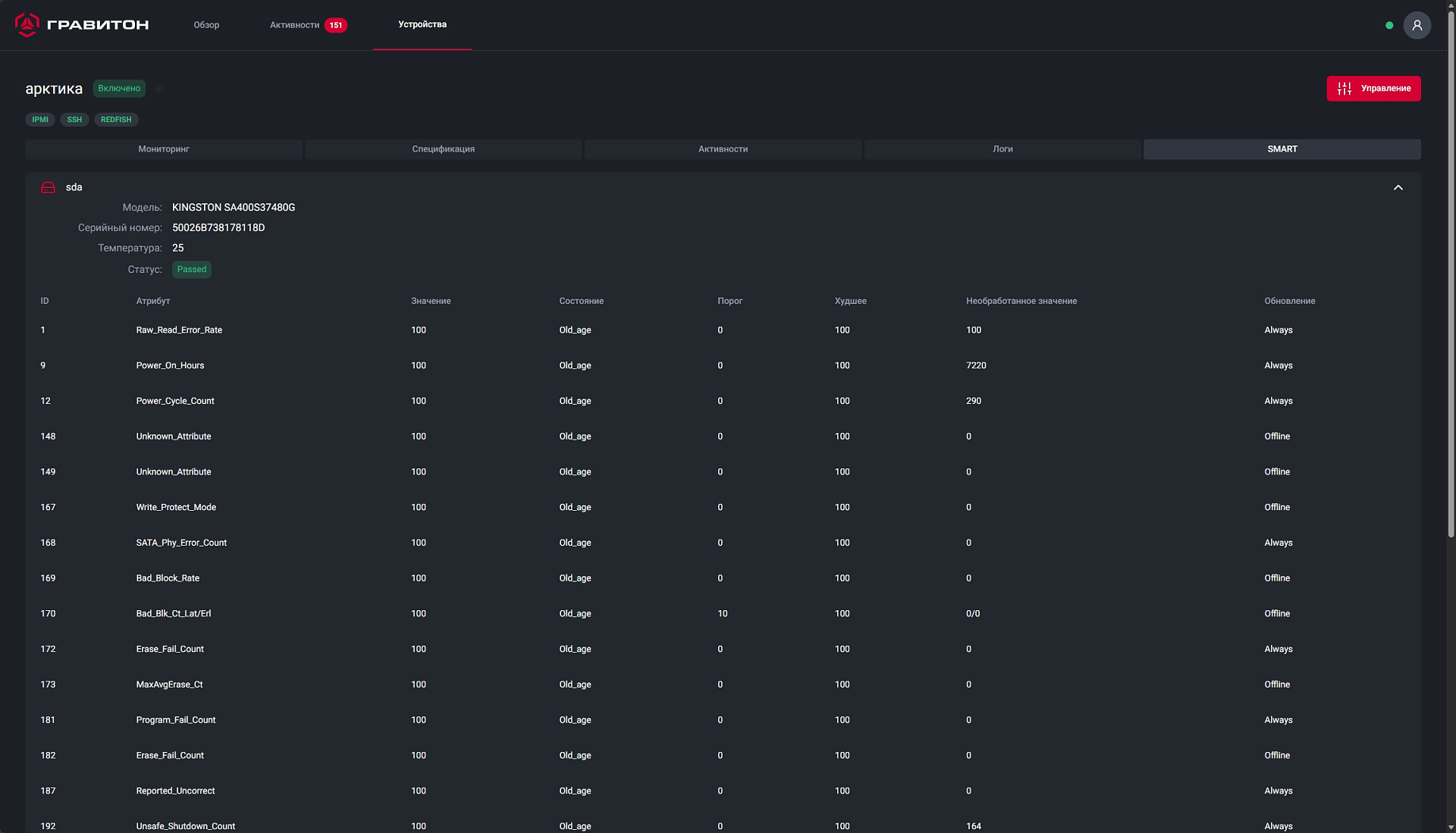Click the Passed SMART status badge
The image size is (1456, 833).
point(192,269)
